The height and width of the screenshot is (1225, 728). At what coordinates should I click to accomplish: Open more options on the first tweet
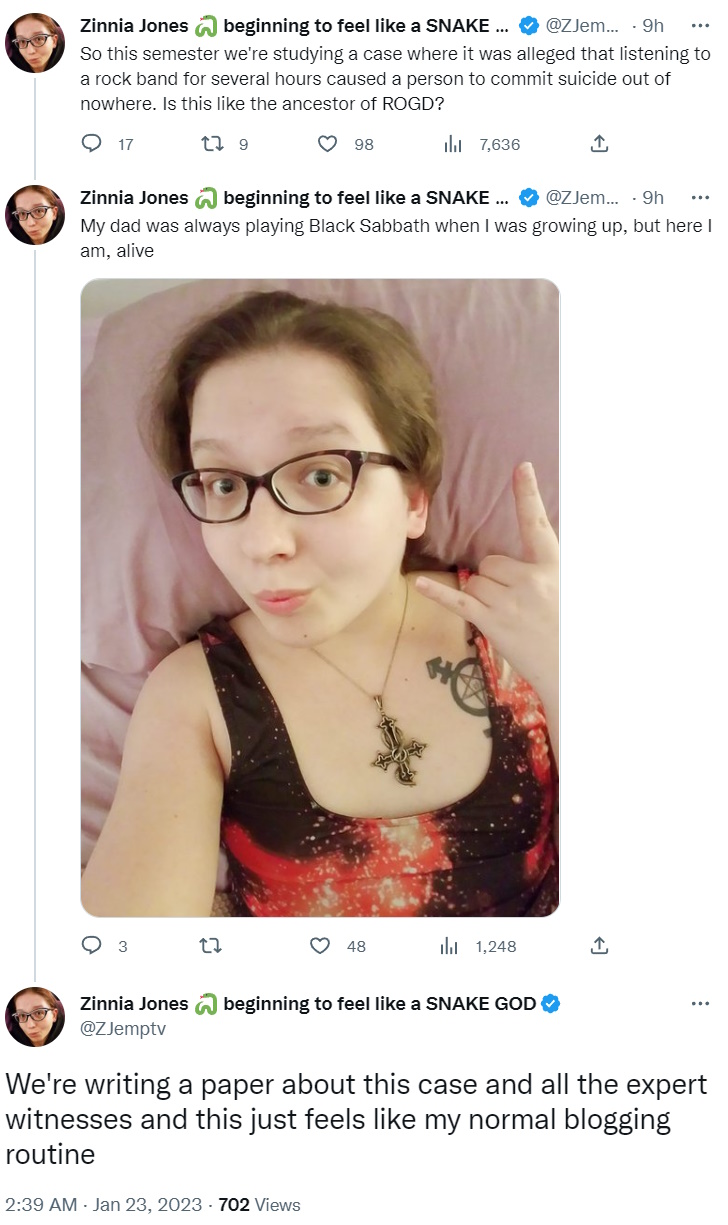click(700, 27)
